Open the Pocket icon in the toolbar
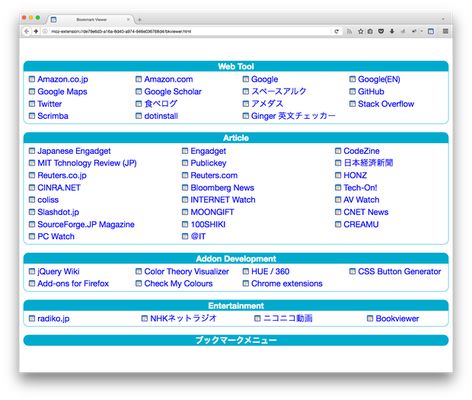 tap(381, 31)
